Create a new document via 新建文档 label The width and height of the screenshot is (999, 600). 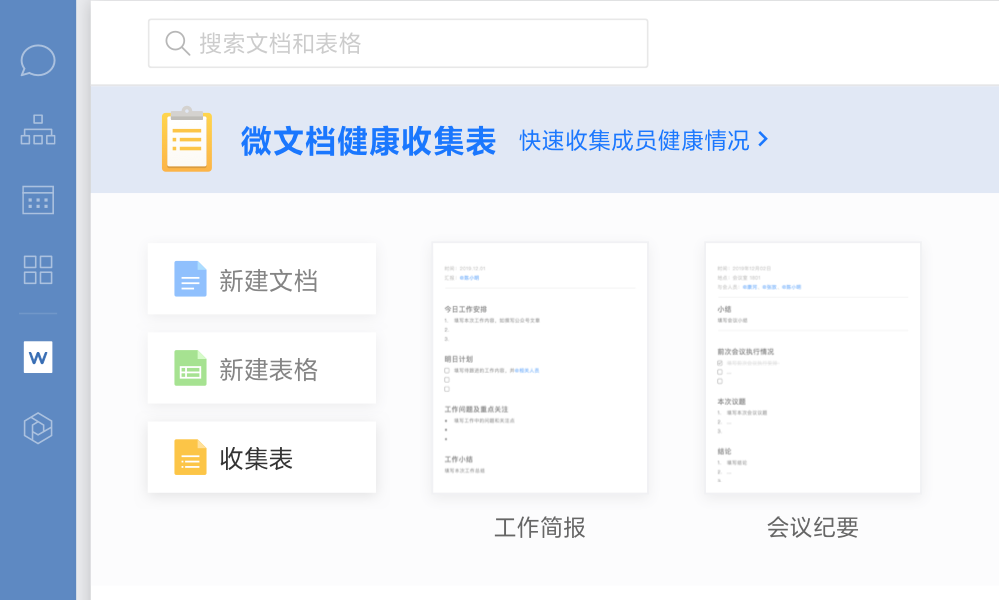tap(268, 280)
